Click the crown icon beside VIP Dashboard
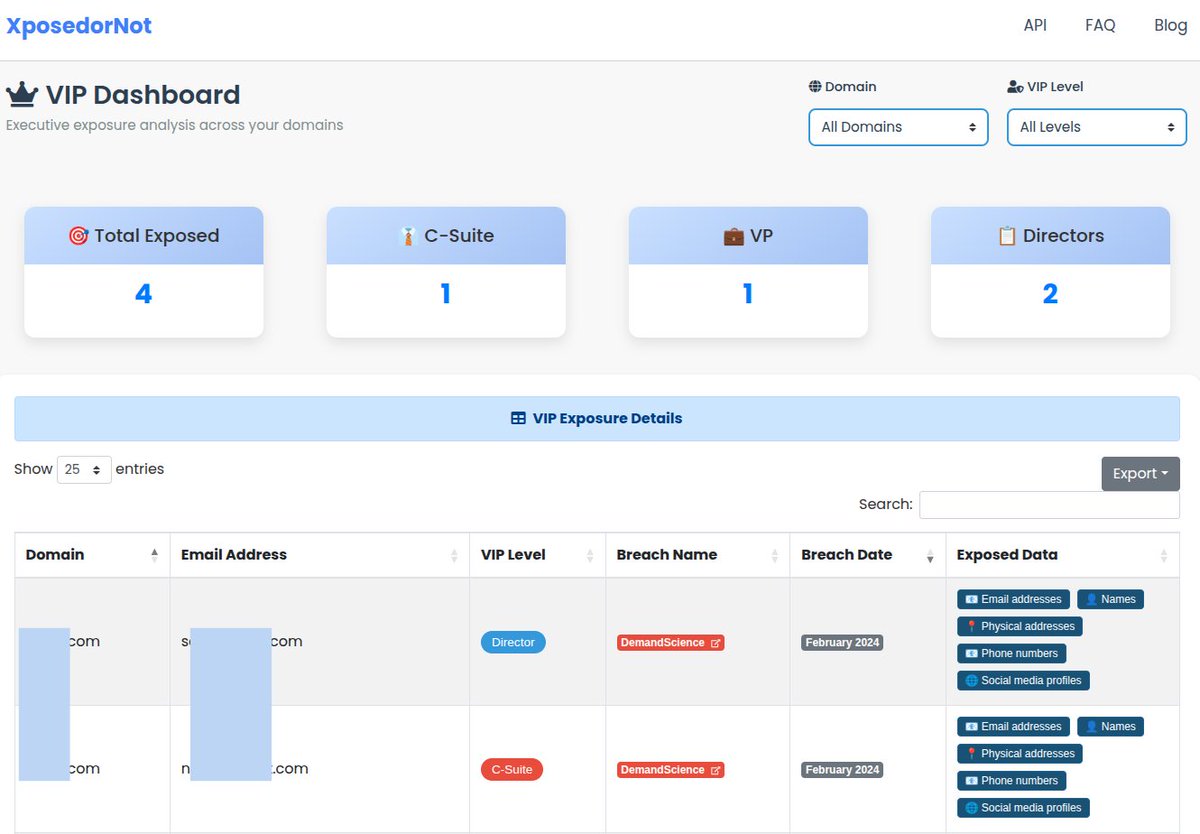Screen dimensions: 1200x834 [x=22, y=95]
